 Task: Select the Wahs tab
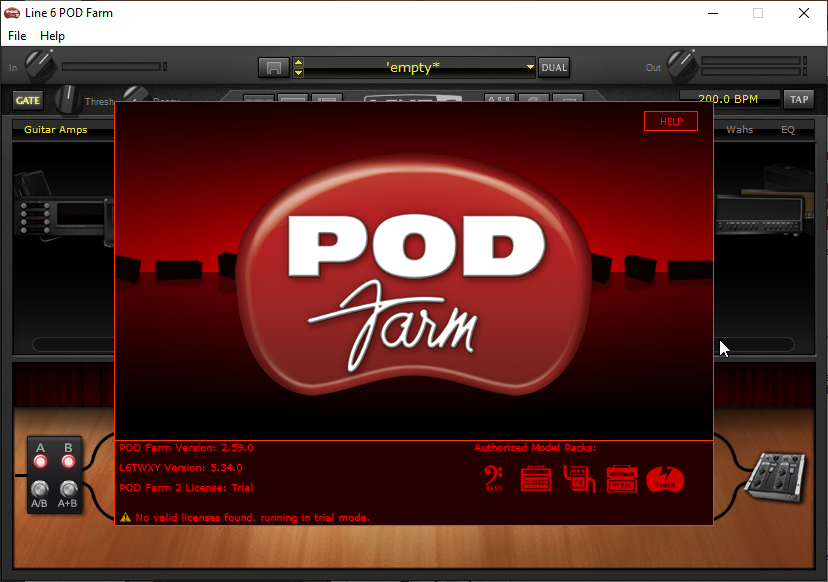point(739,129)
